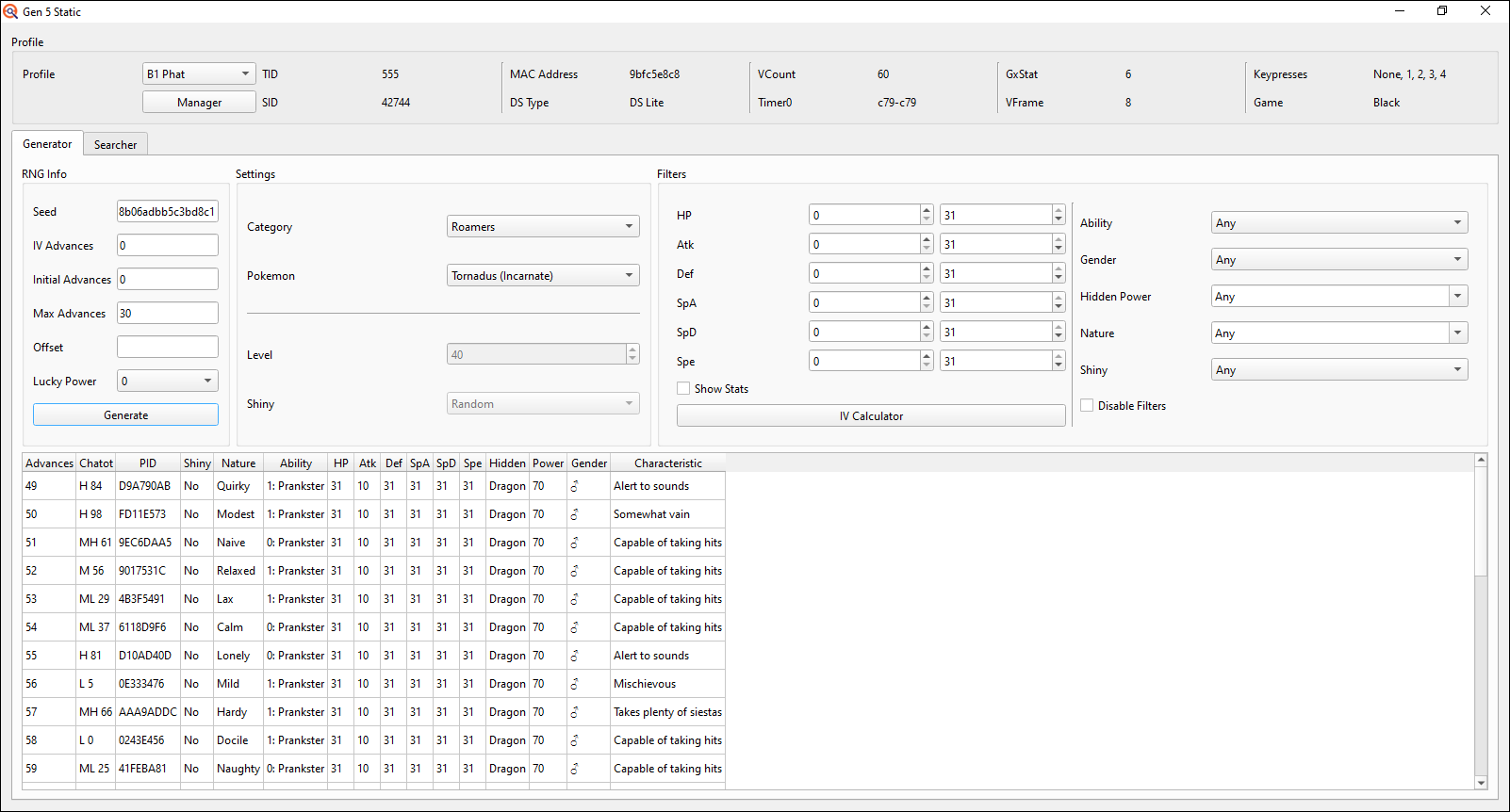
Task: Click the Gender column header
Action: (589, 463)
